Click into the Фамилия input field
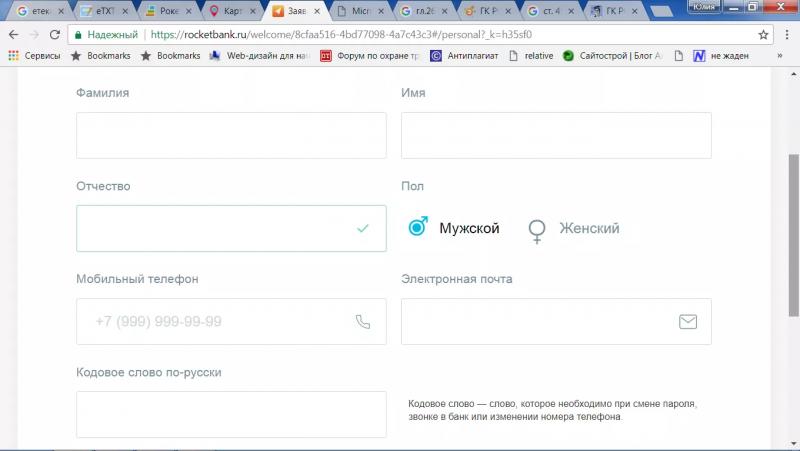 tap(231, 135)
